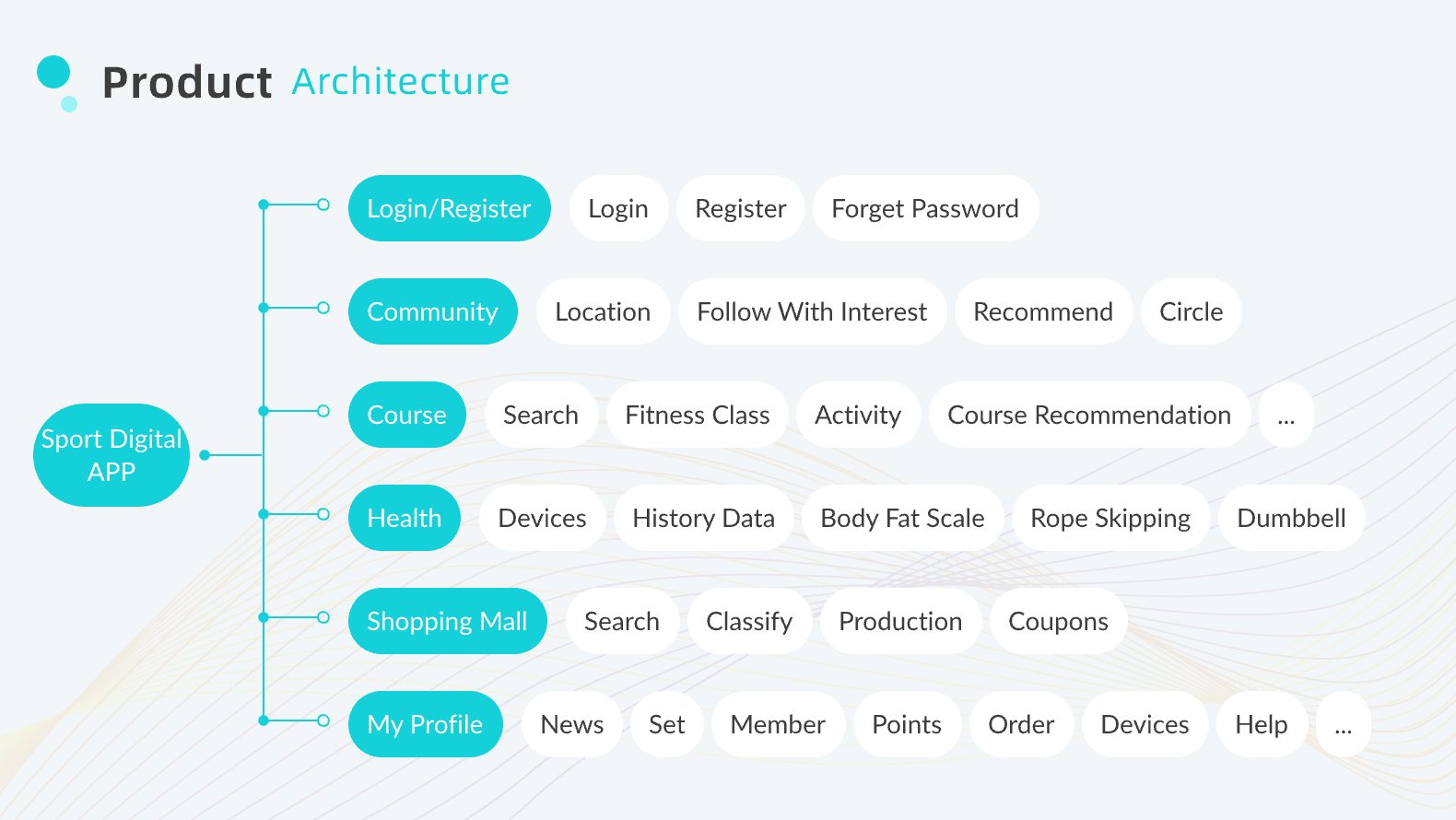Expand the ellipsis after Help
Viewport: 1456px width, 820px height.
coord(1343,725)
